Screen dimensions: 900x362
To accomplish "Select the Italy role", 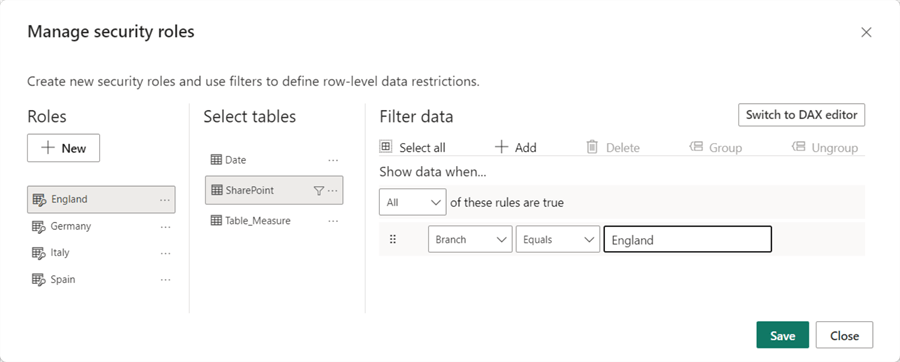I will 101,253.
